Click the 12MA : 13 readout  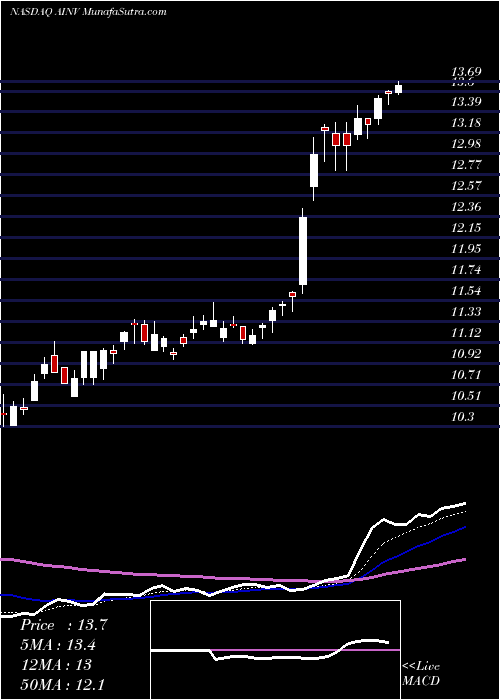tap(56, 664)
